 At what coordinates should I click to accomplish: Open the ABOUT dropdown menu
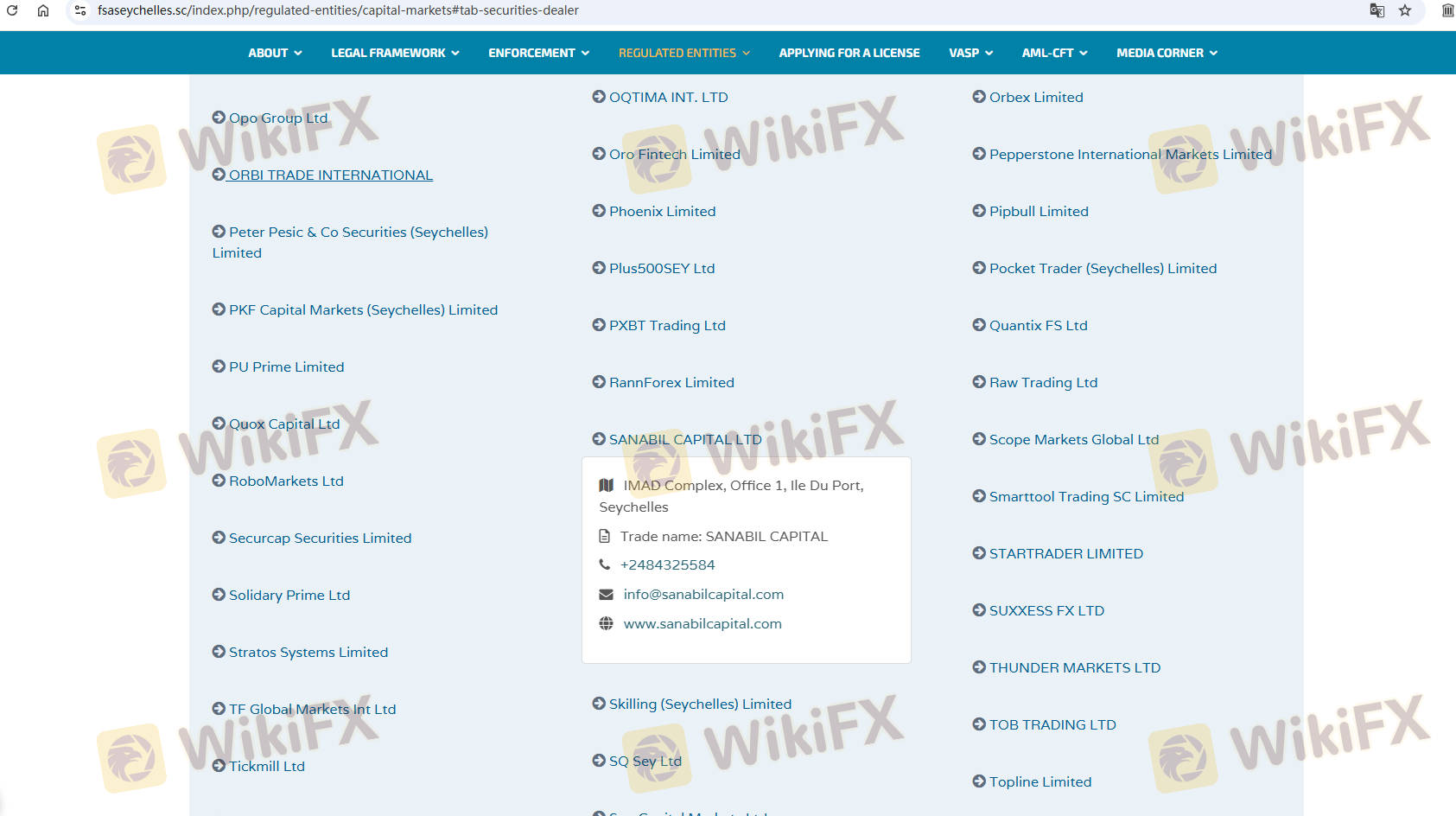[x=275, y=53]
